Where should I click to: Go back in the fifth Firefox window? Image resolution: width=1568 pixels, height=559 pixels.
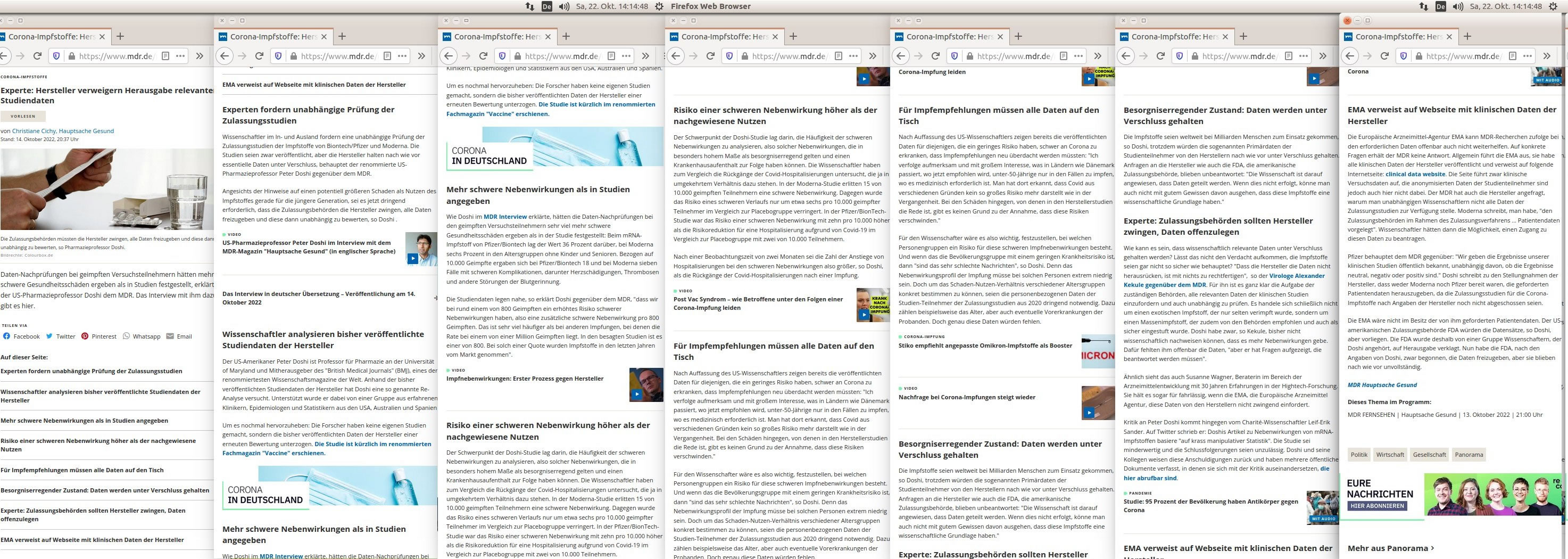click(901, 56)
